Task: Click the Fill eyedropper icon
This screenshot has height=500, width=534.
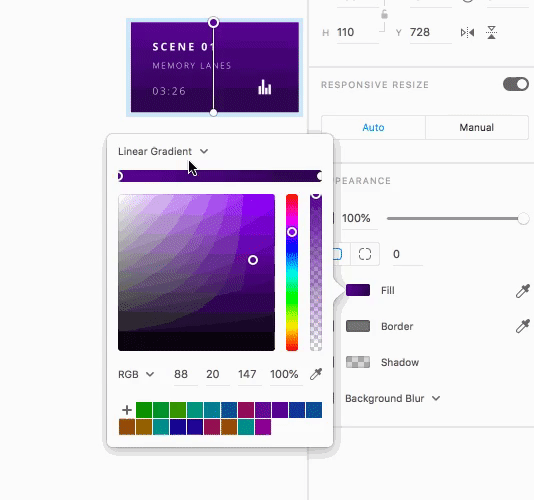Action: [x=523, y=291]
